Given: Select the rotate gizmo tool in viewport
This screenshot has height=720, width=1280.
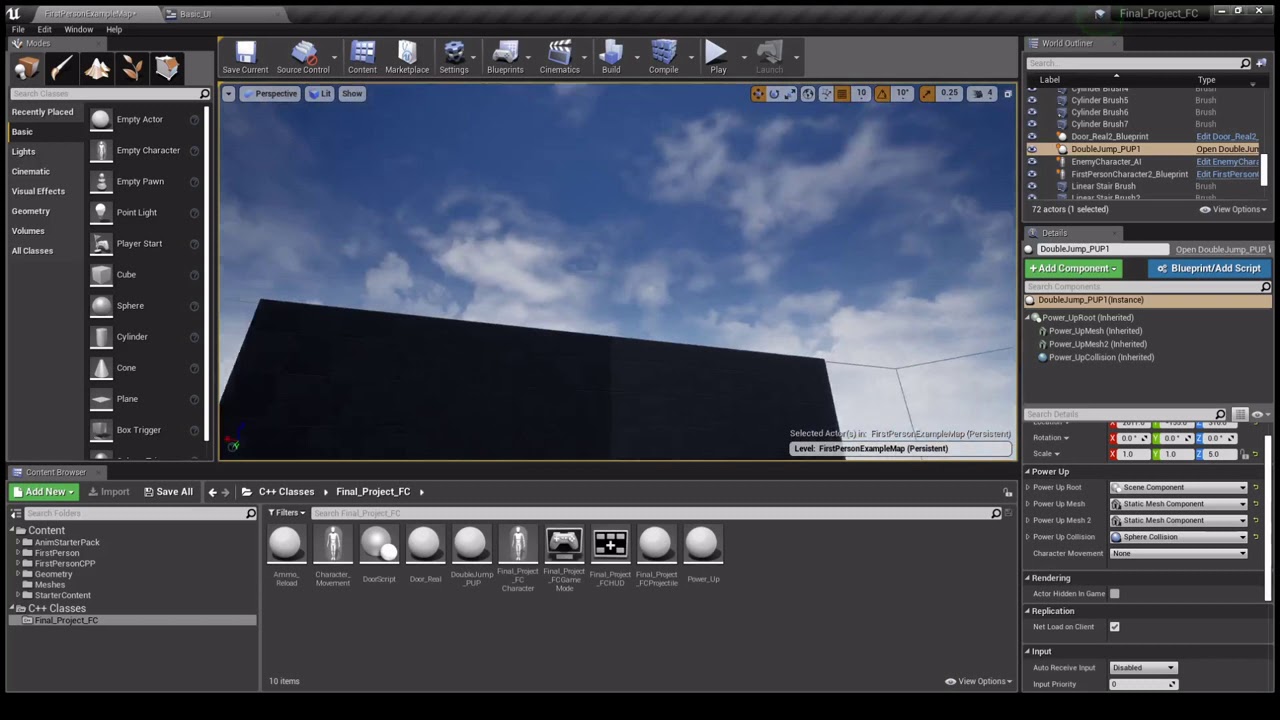Looking at the screenshot, I should coord(774,94).
